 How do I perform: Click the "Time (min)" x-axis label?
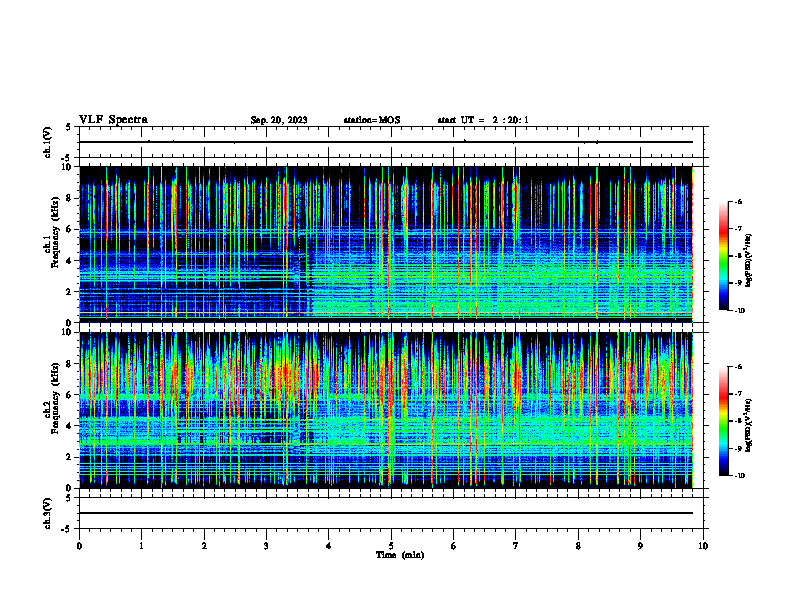pyautogui.click(x=400, y=555)
